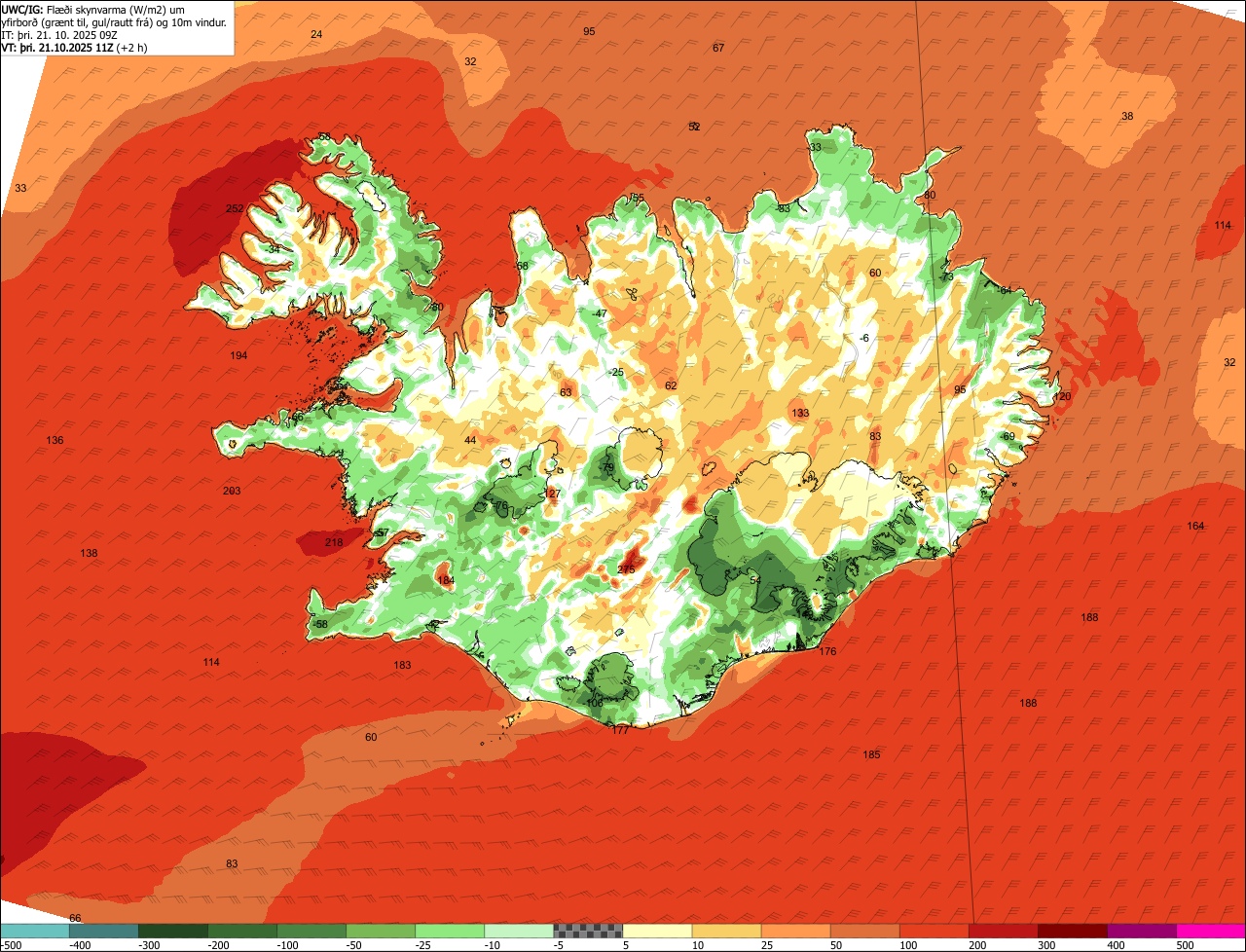
Task: Click the map value 252 off the Westfjords
Action: point(235,208)
